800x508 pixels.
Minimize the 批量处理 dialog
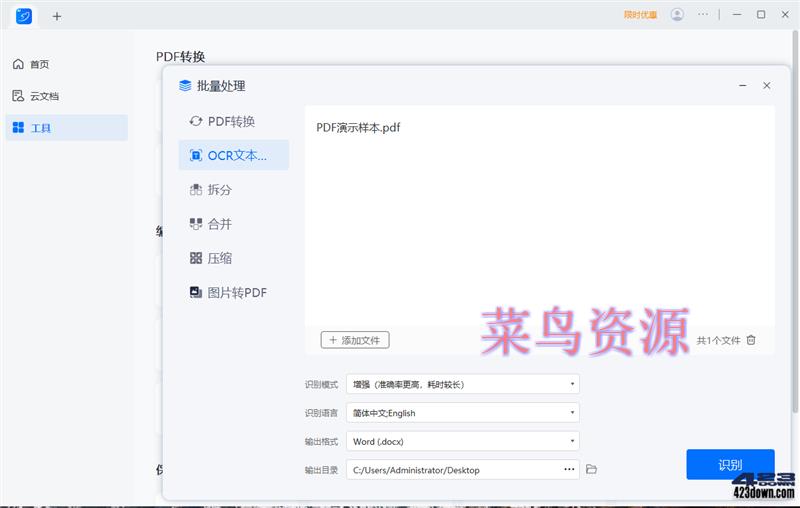pyautogui.click(x=743, y=86)
